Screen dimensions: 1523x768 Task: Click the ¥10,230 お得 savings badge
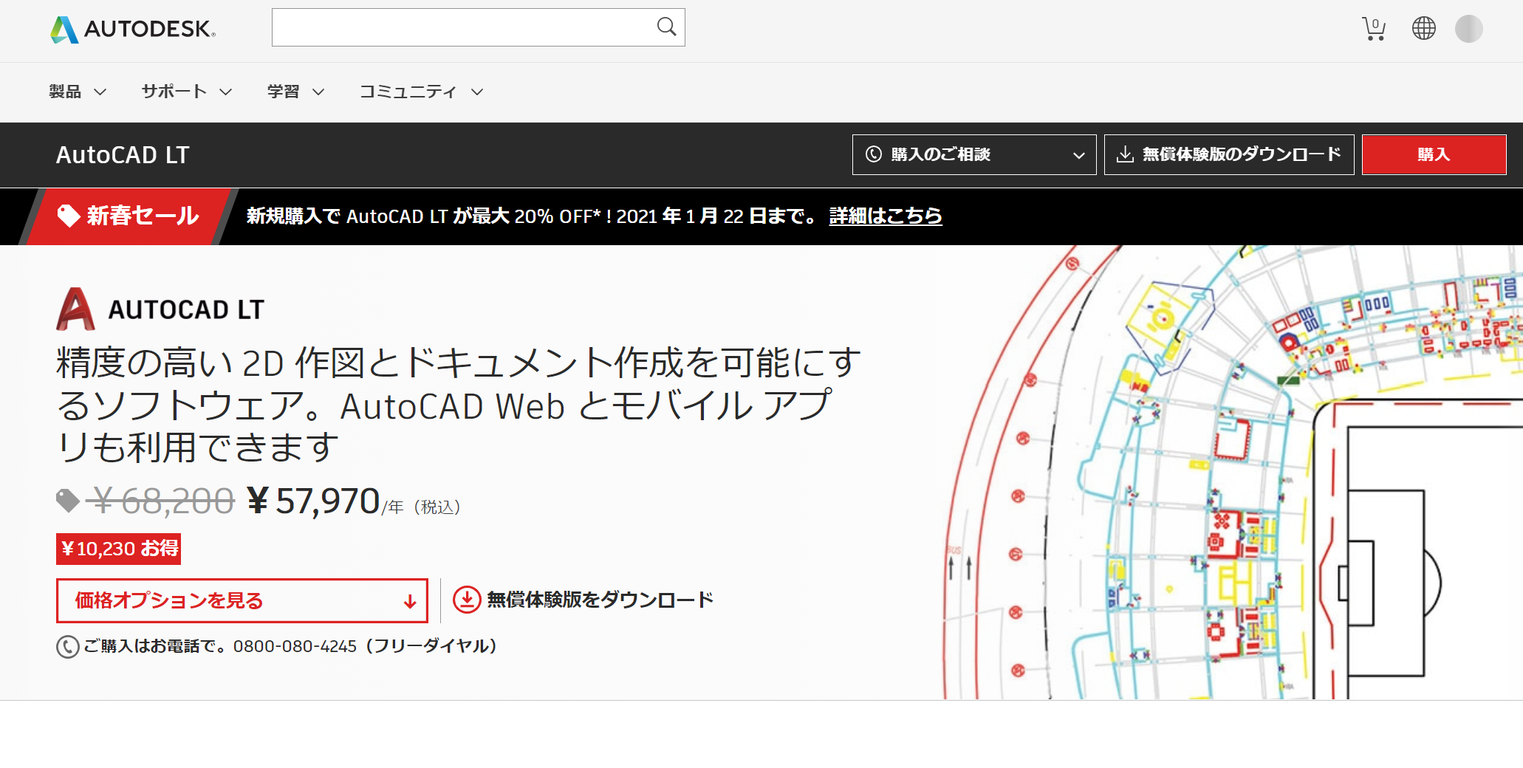click(118, 549)
